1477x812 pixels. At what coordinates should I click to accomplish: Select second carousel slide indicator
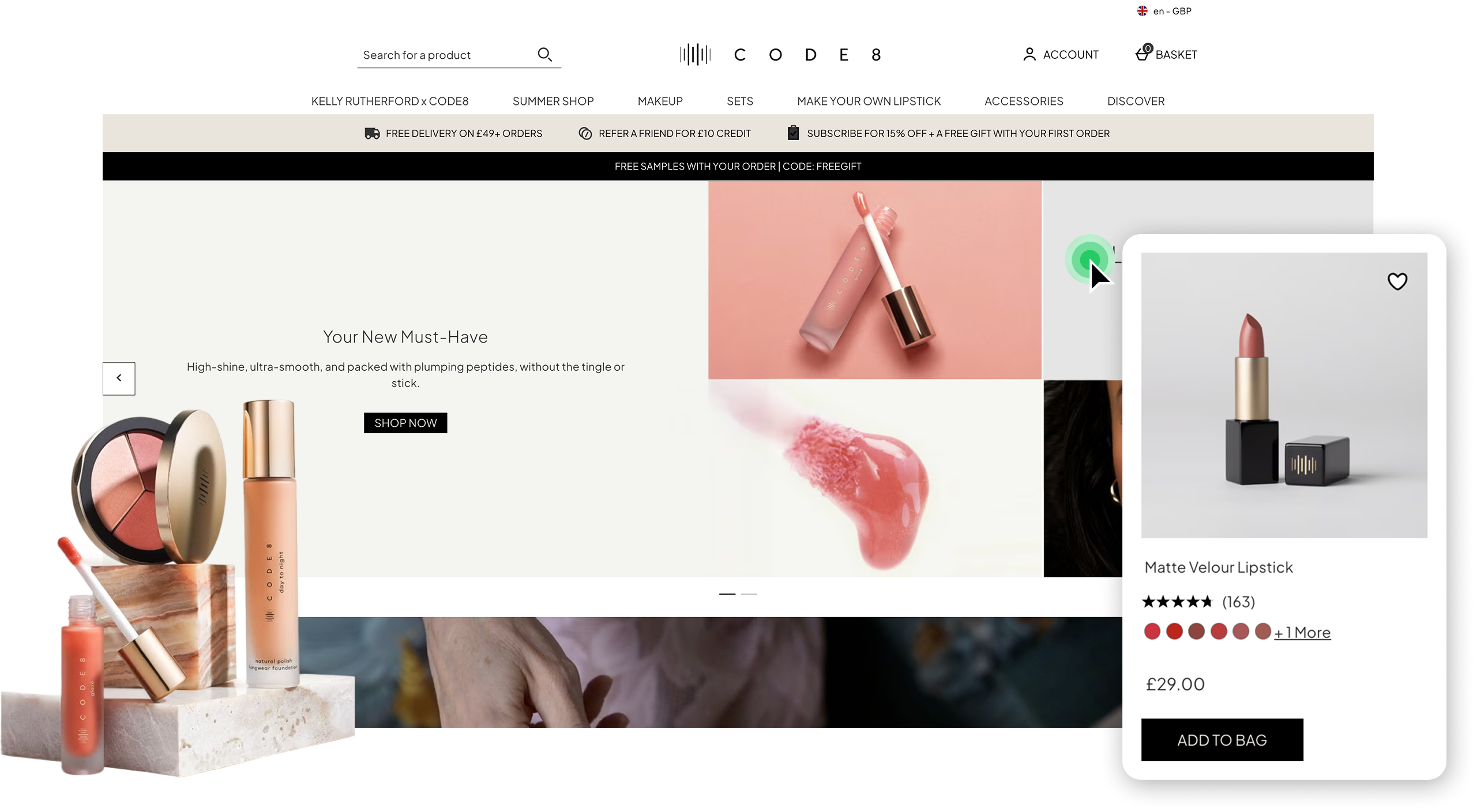point(749,594)
